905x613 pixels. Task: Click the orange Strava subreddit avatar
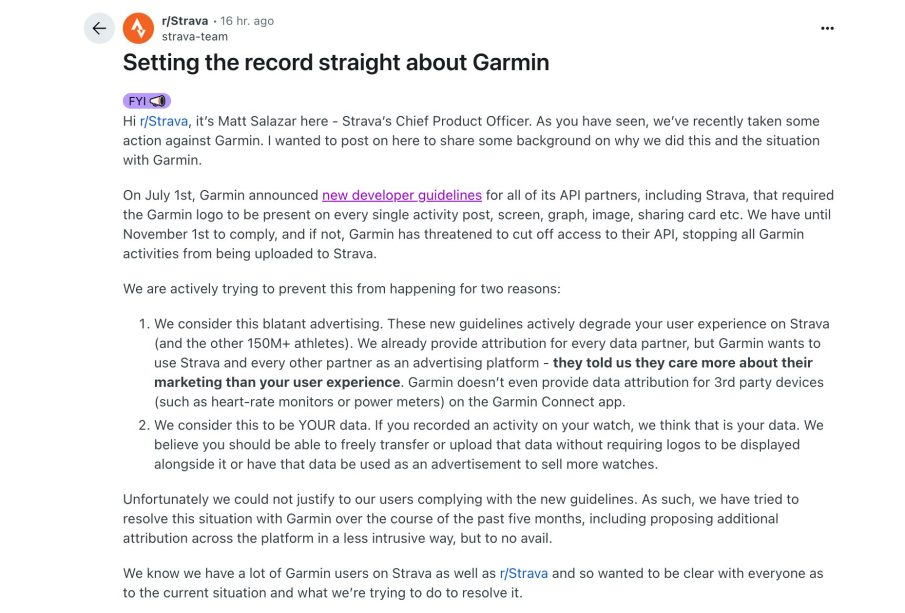tap(138, 28)
